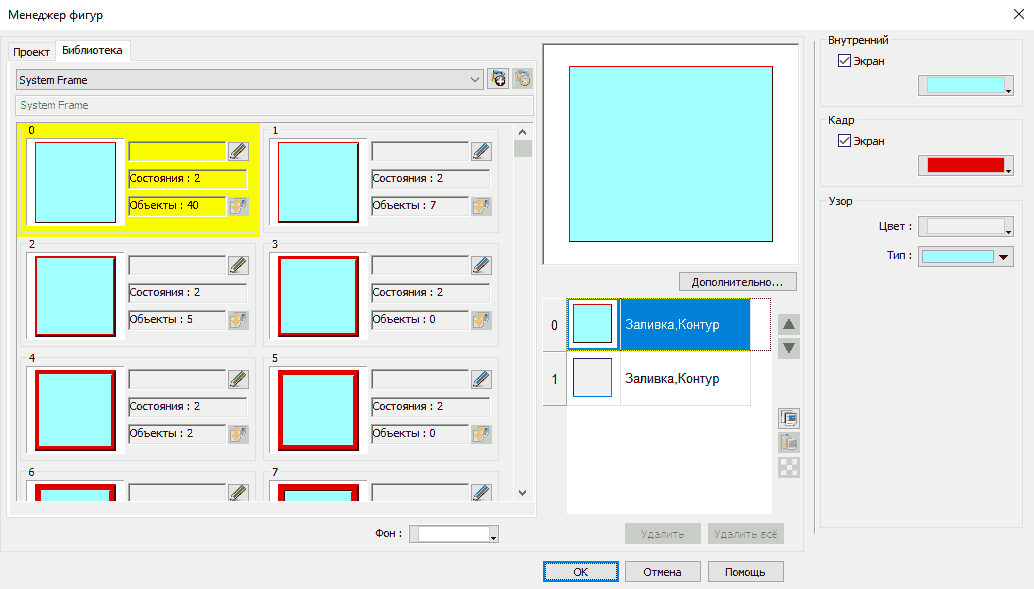The height and width of the screenshot is (589, 1034).
Task: Switch to the Проект tab
Action: coord(31,51)
